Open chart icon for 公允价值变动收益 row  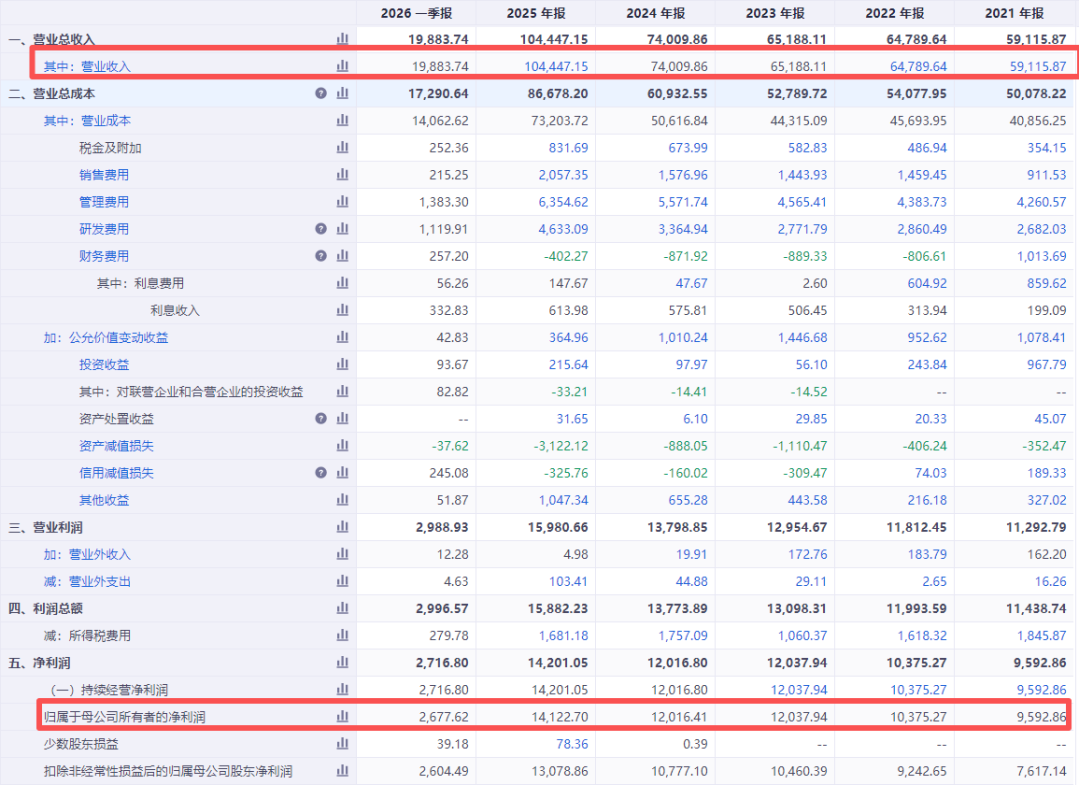click(343, 337)
